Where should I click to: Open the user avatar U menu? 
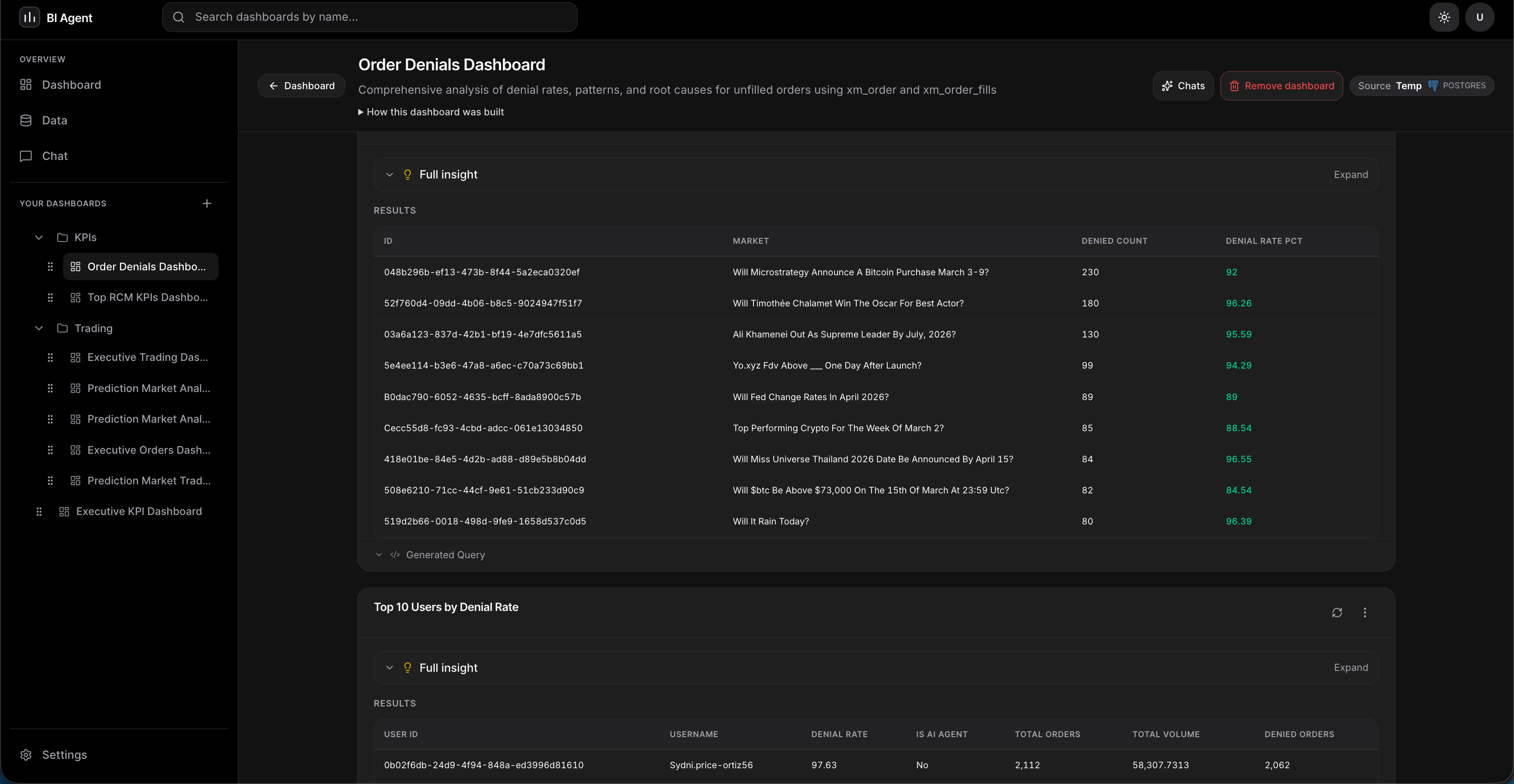(x=1479, y=17)
